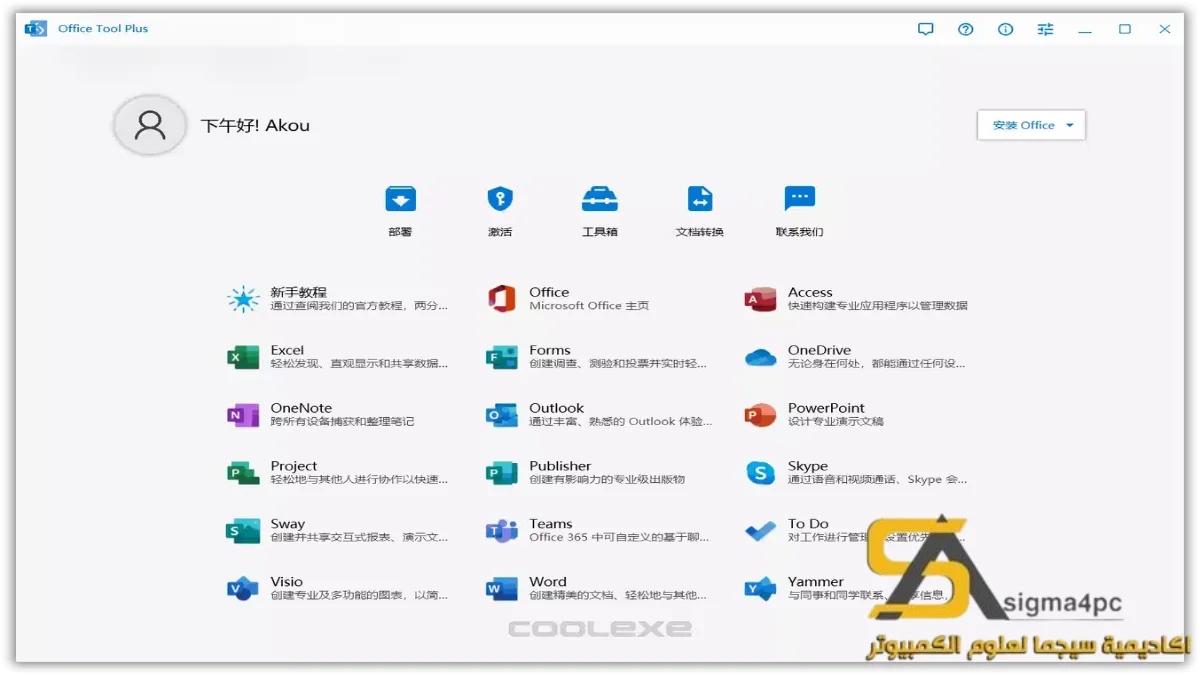Viewport: 1200px width, 675px height.
Task: Open the about info icon
Action: pyautogui.click(x=1006, y=29)
